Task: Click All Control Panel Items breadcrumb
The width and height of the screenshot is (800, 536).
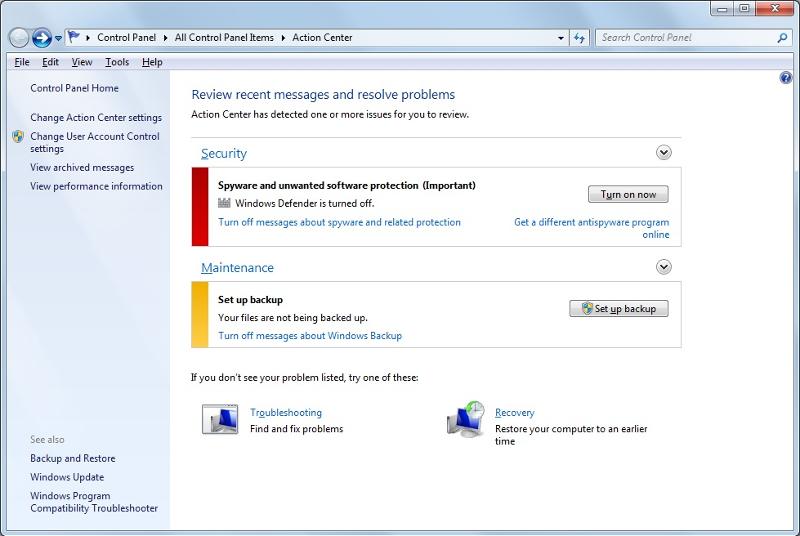Action: coord(224,37)
